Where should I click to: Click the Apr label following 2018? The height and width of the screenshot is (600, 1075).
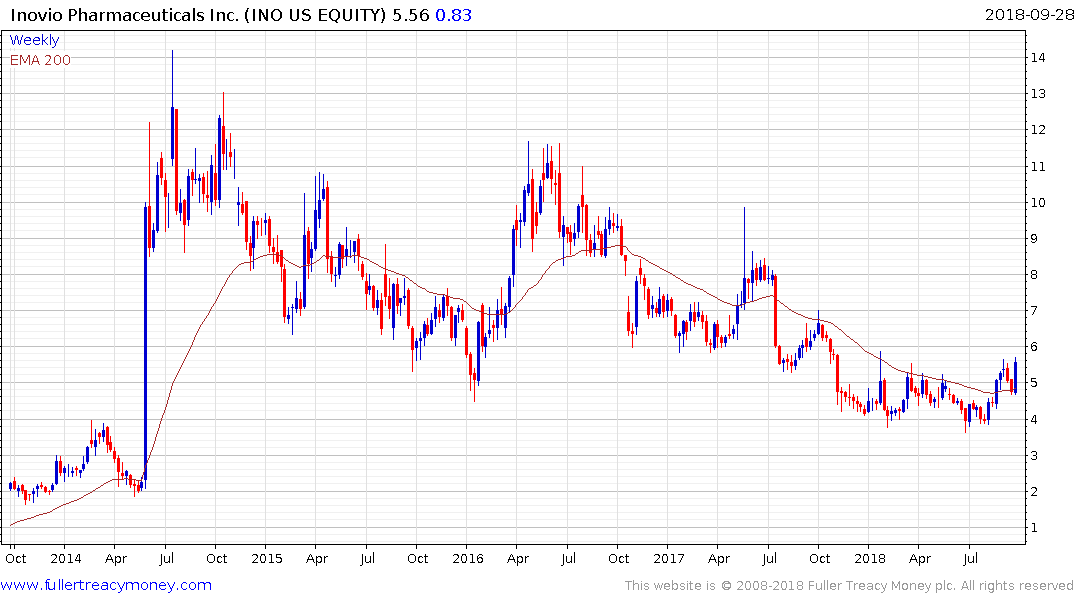(x=920, y=559)
